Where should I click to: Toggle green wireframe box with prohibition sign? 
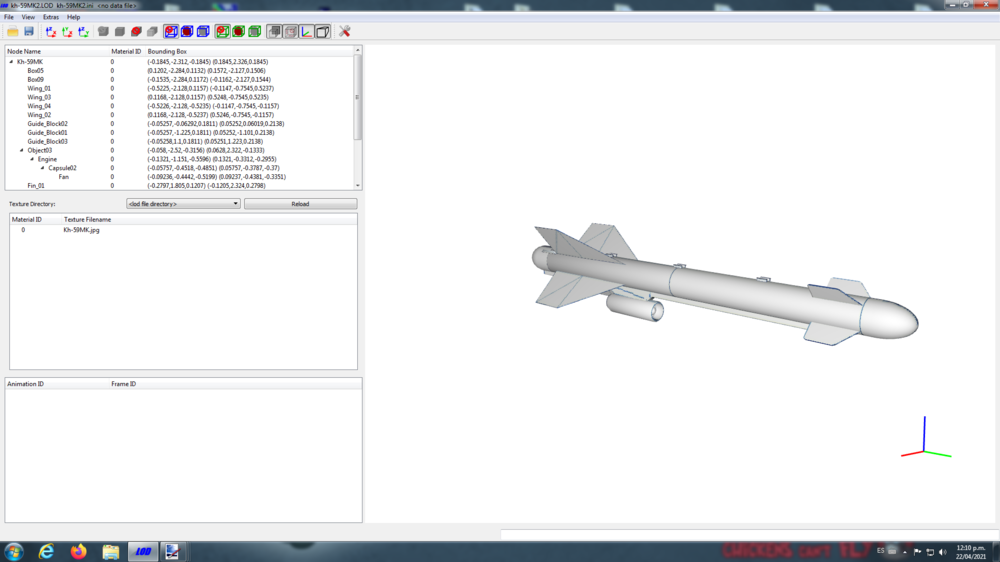tap(223, 31)
